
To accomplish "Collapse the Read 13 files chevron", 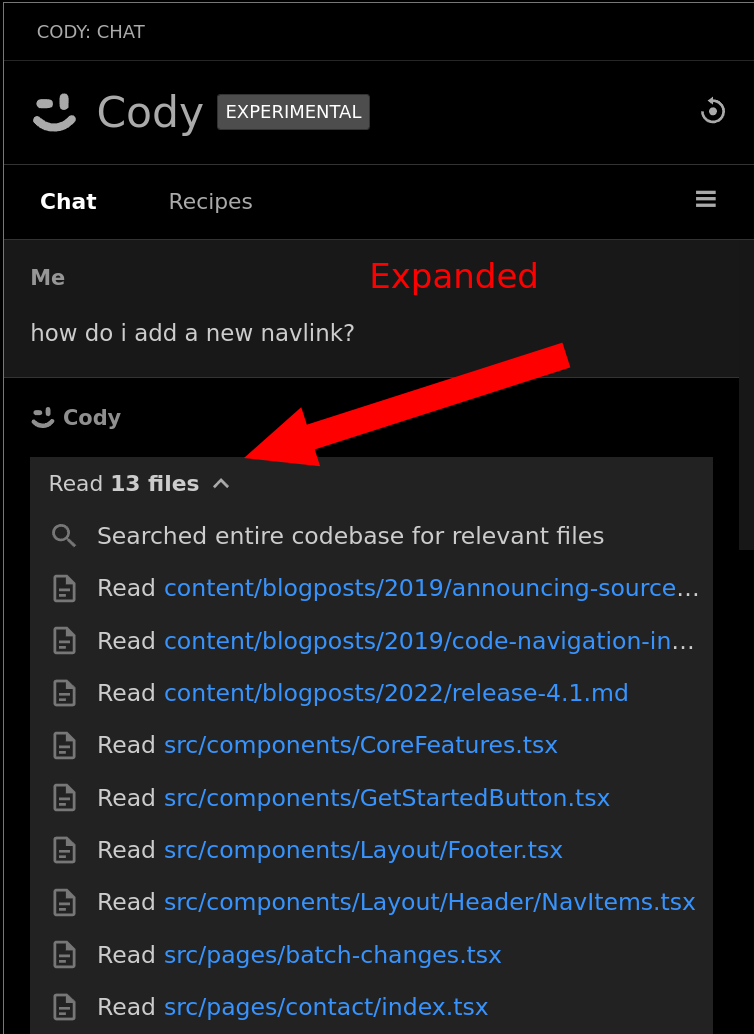I will click(x=221, y=484).
